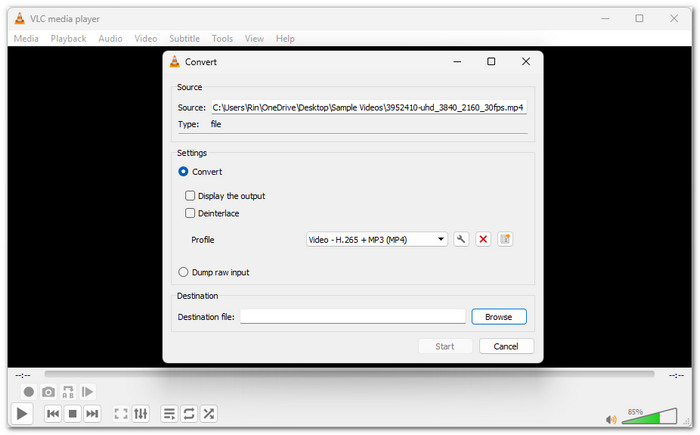Viewport: 700px width, 435px height.
Task: Take a snapshot with the camera icon
Action: (48, 392)
